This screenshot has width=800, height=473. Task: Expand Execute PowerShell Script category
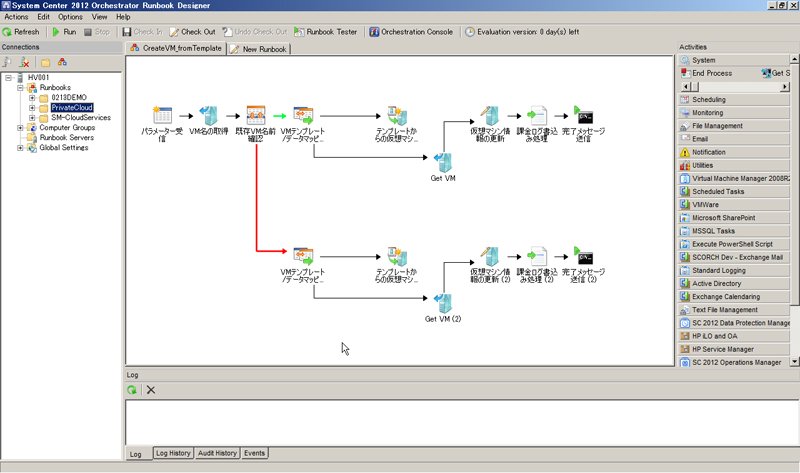734,244
